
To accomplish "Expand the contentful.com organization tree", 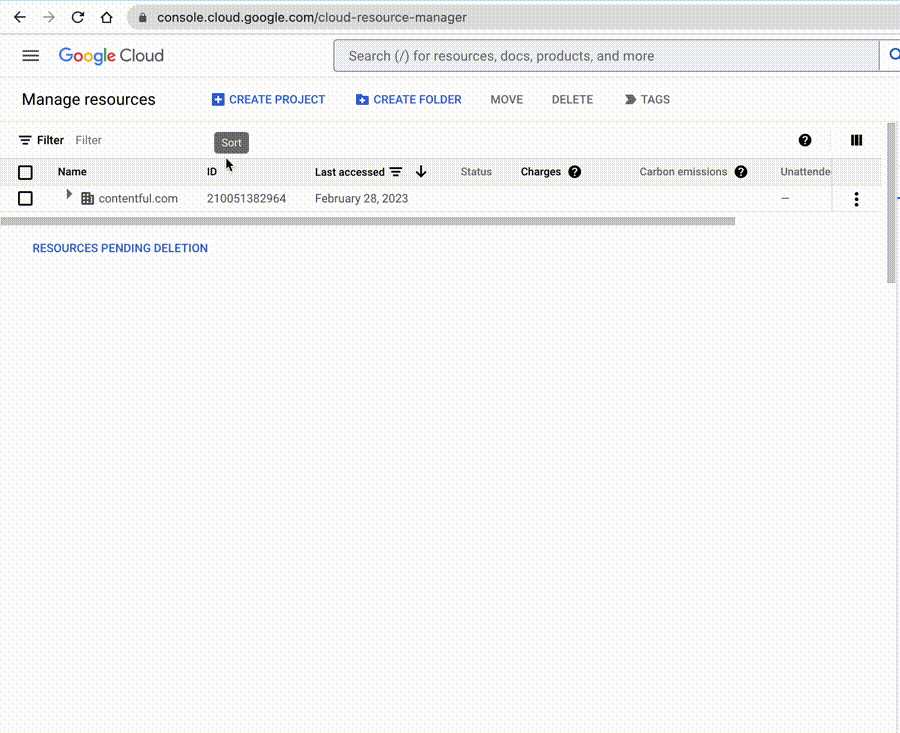I will pyautogui.click(x=69, y=195).
